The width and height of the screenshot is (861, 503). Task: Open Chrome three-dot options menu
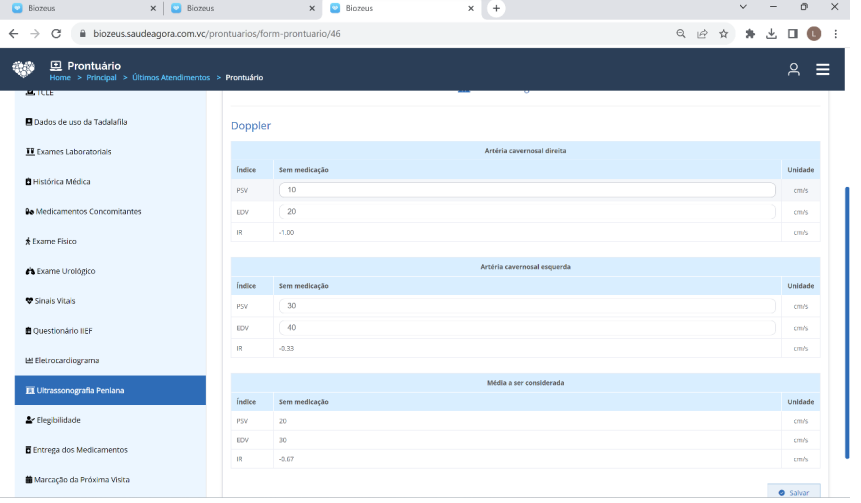pyautogui.click(x=837, y=33)
